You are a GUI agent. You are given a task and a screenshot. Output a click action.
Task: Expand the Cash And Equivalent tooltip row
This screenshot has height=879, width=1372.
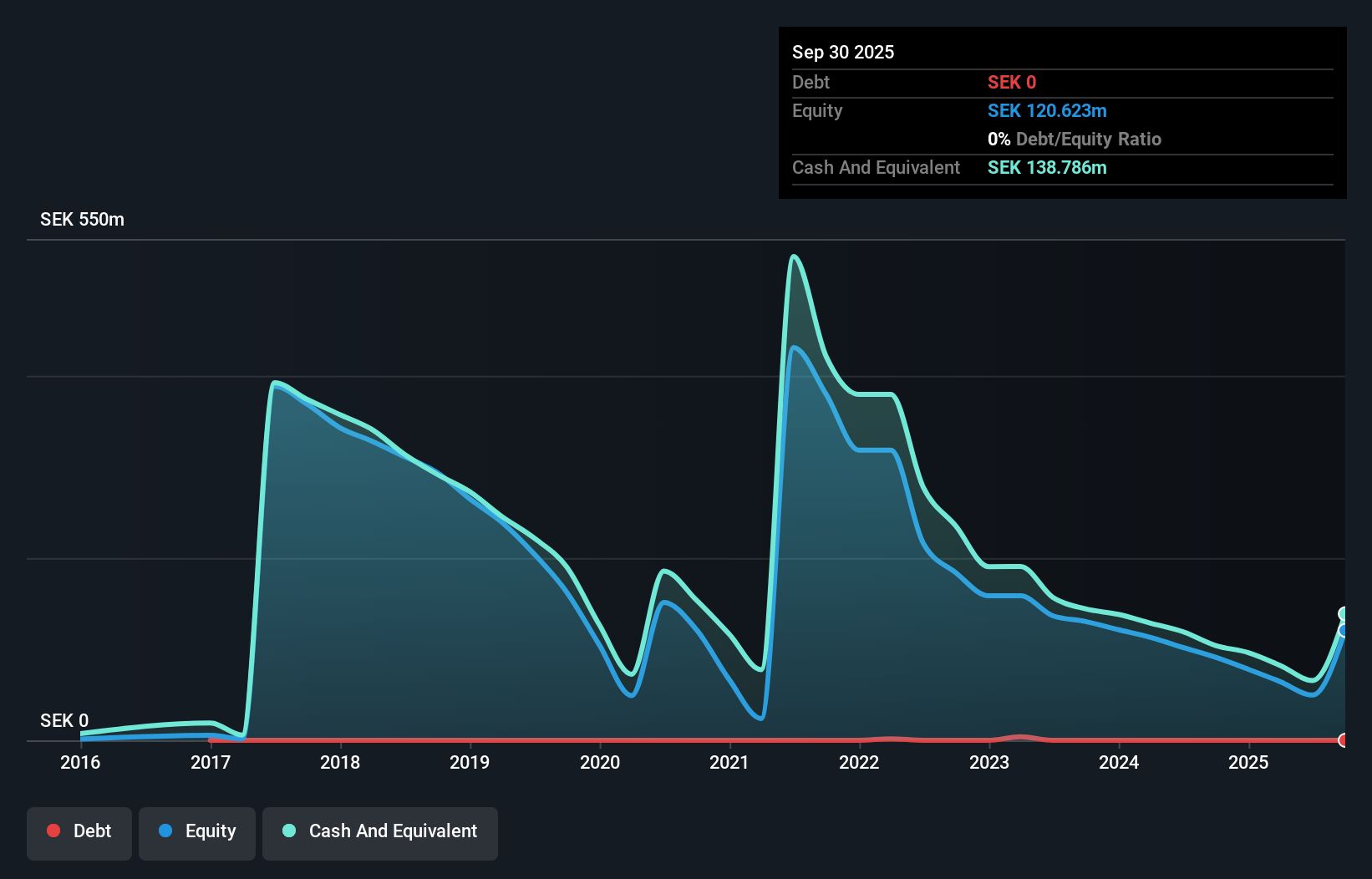pos(876,167)
